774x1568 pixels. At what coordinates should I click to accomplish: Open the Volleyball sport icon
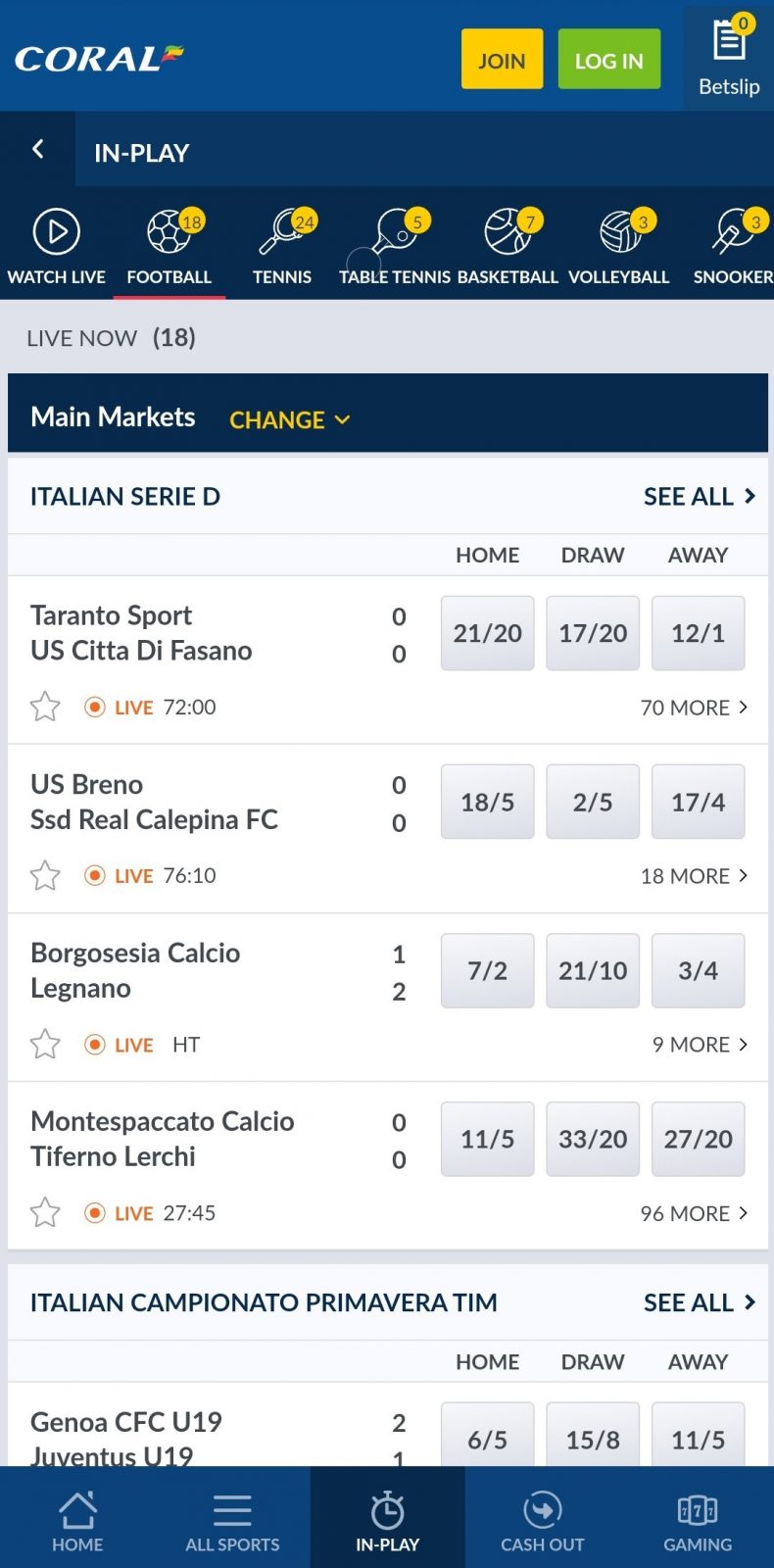619,232
